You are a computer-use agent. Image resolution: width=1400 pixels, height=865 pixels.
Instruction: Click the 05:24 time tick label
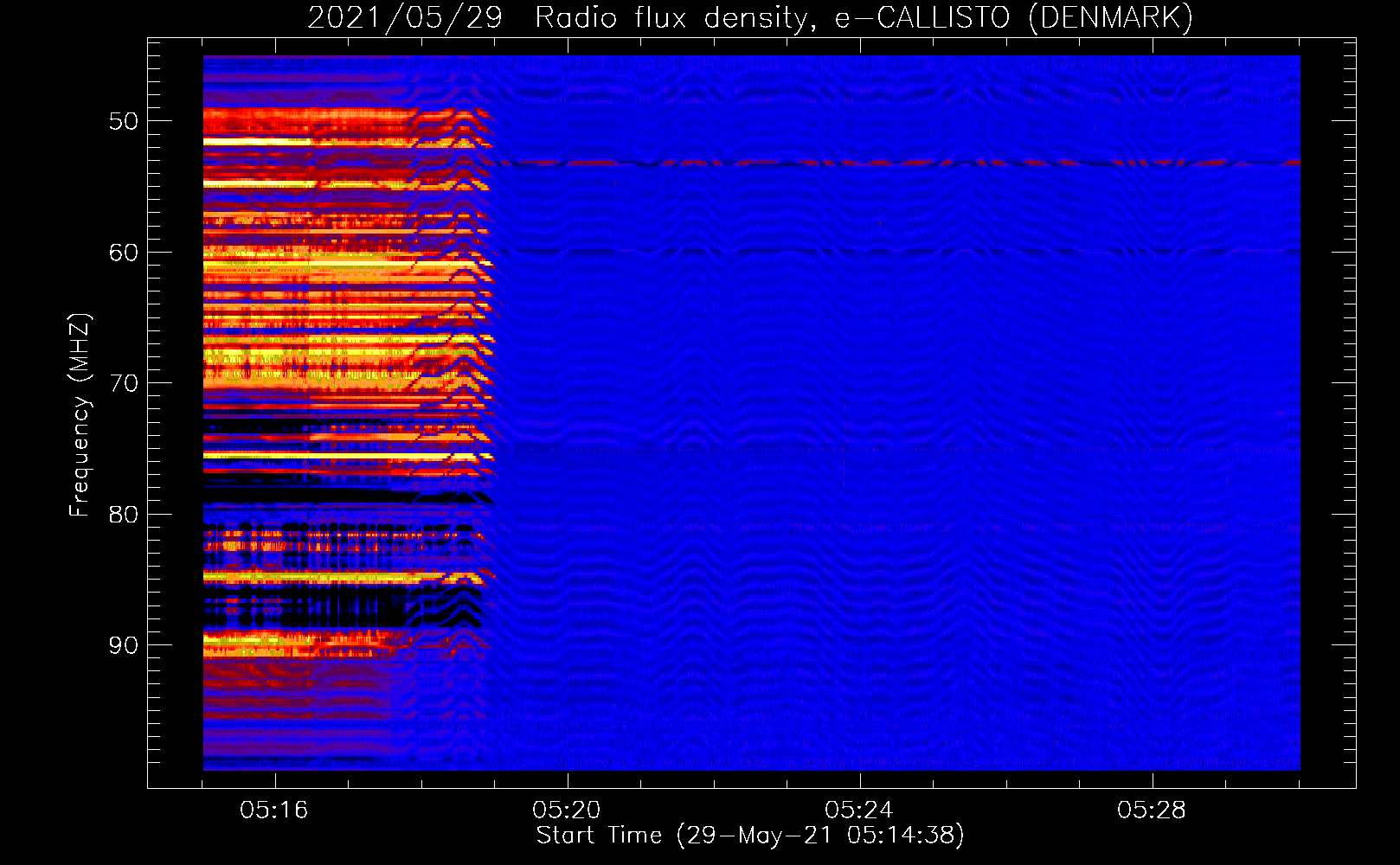[x=859, y=811]
